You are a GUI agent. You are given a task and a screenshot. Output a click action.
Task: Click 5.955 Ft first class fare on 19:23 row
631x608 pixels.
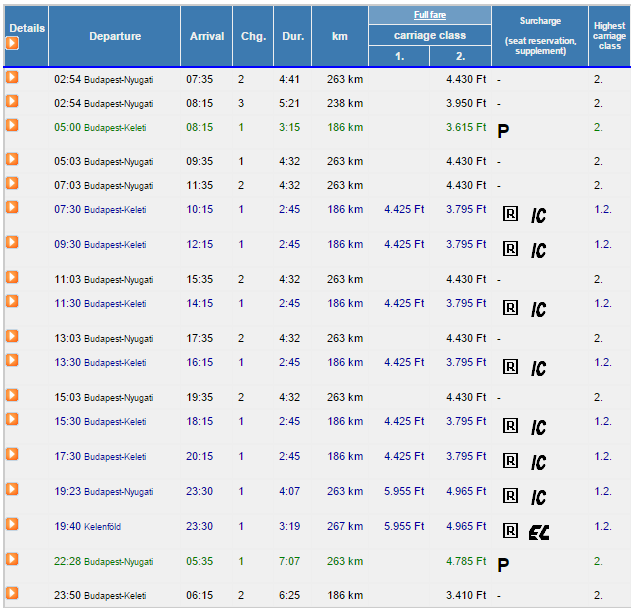coord(404,491)
